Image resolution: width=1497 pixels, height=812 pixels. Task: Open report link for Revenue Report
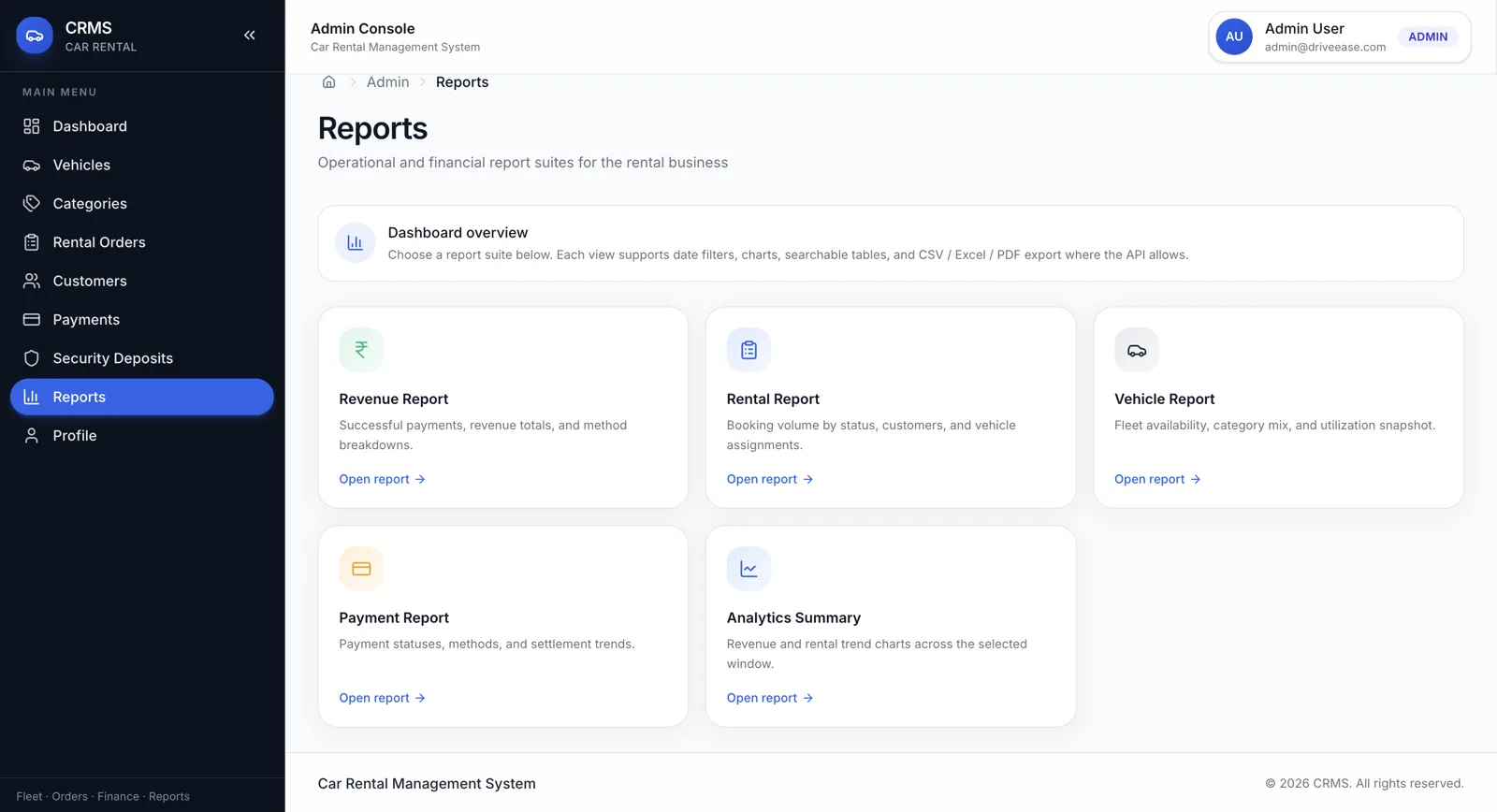tap(382, 479)
